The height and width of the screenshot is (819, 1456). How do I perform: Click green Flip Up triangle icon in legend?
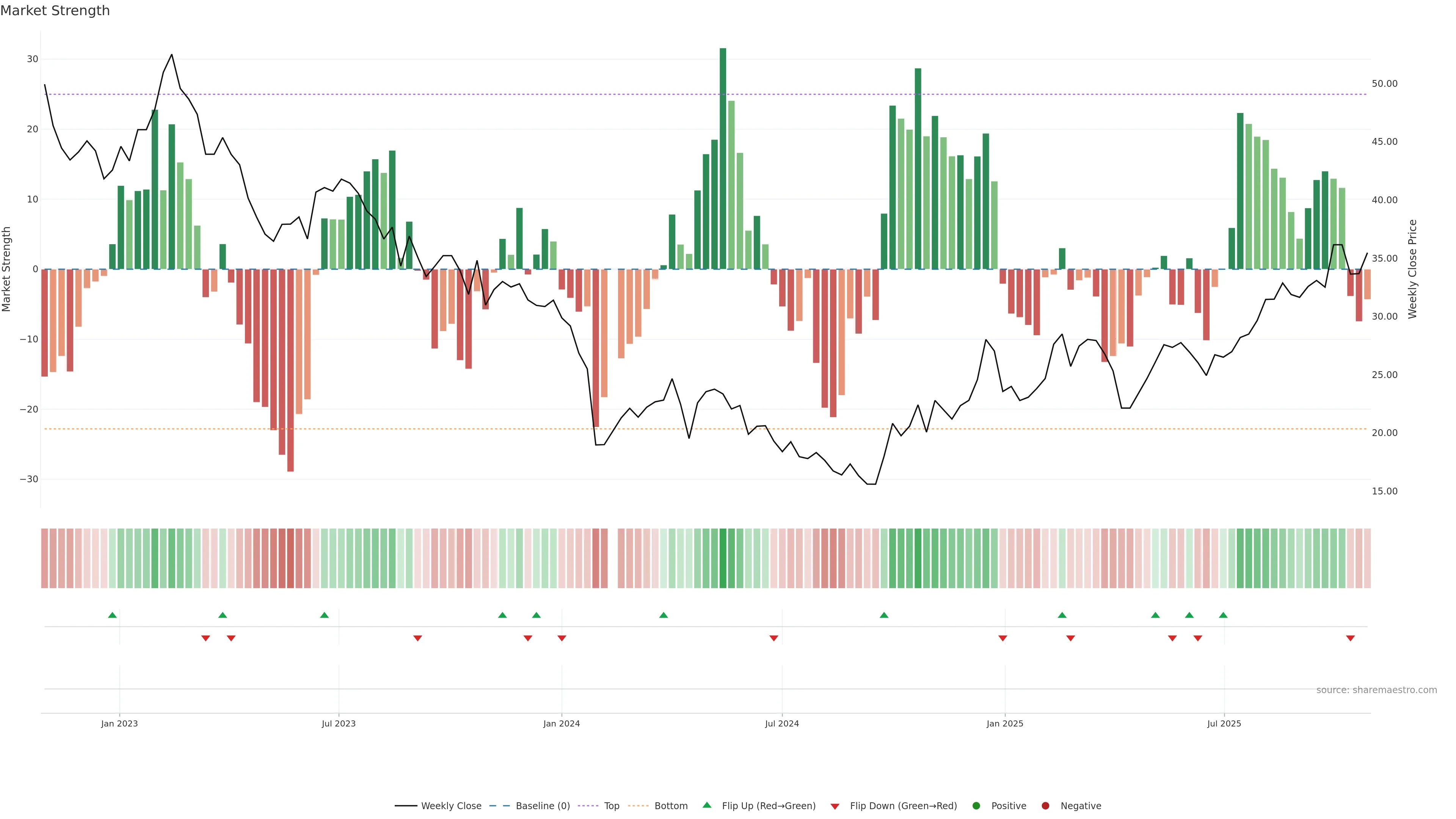[706, 805]
